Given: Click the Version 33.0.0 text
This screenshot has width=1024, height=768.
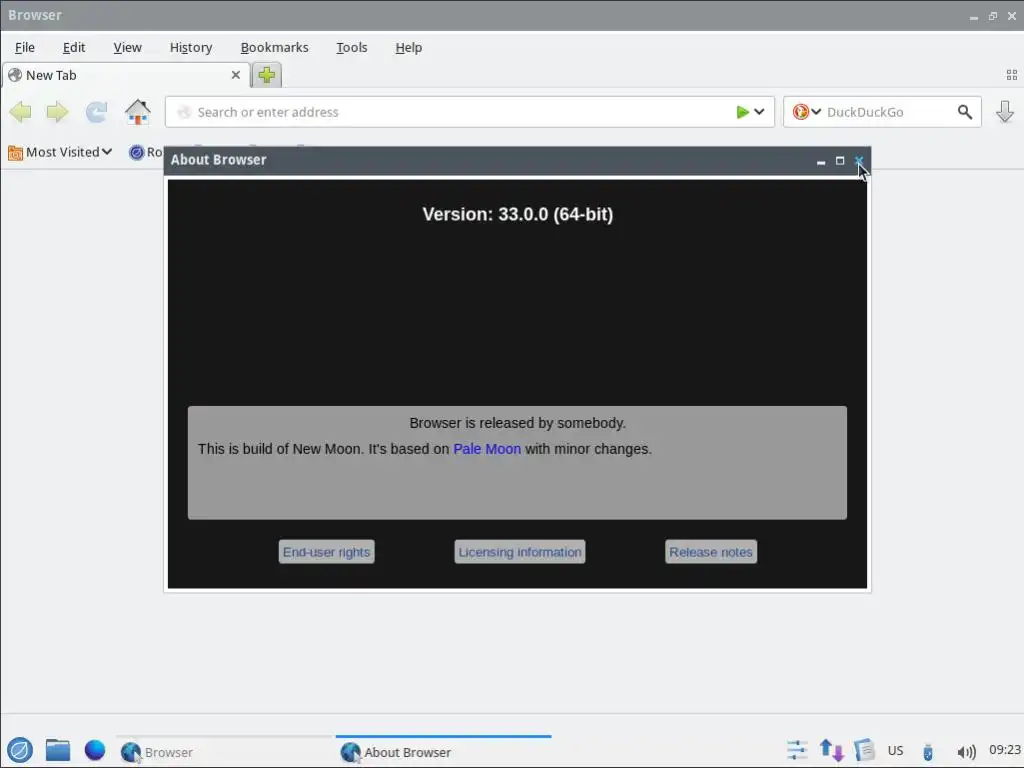Looking at the screenshot, I should (518, 214).
